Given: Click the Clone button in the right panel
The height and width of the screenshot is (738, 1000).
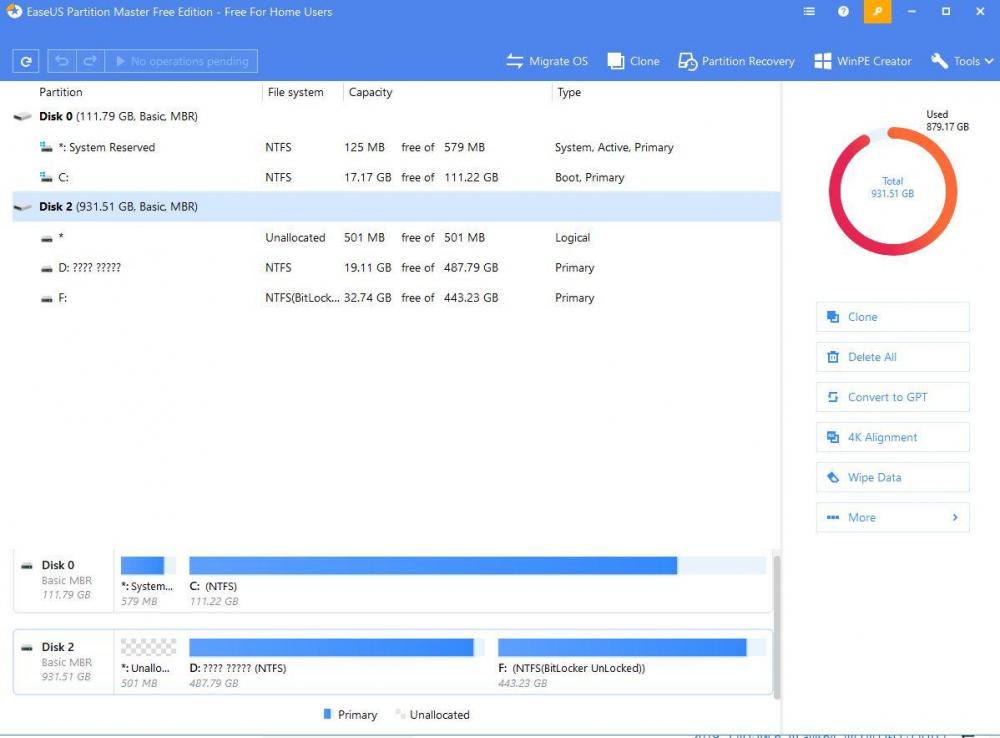Looking at the screenshot, I should coord(892,317).
